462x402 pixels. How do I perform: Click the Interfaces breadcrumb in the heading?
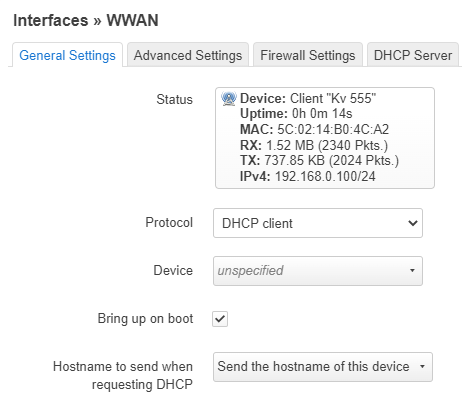pyautogui.click(x=51, y=20)
